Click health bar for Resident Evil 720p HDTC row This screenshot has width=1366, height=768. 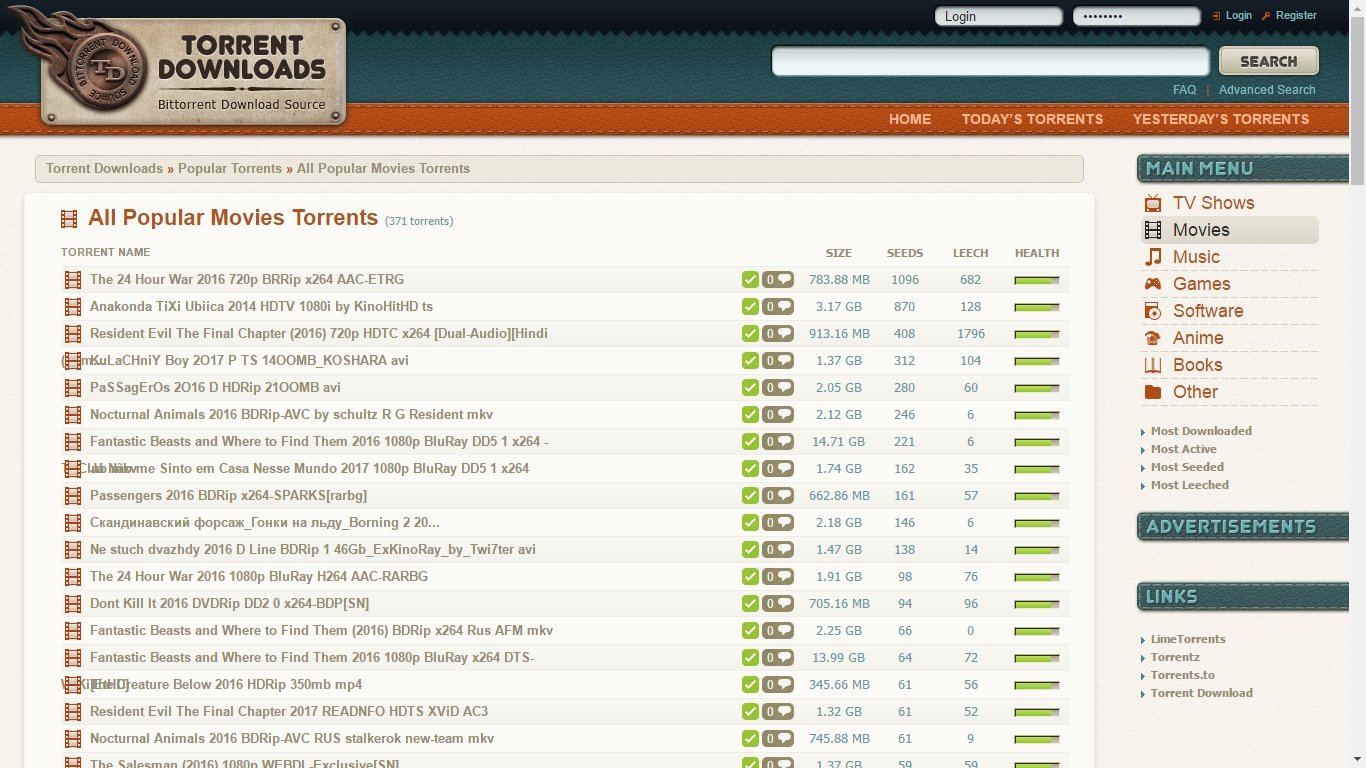tap(1037, 335)
